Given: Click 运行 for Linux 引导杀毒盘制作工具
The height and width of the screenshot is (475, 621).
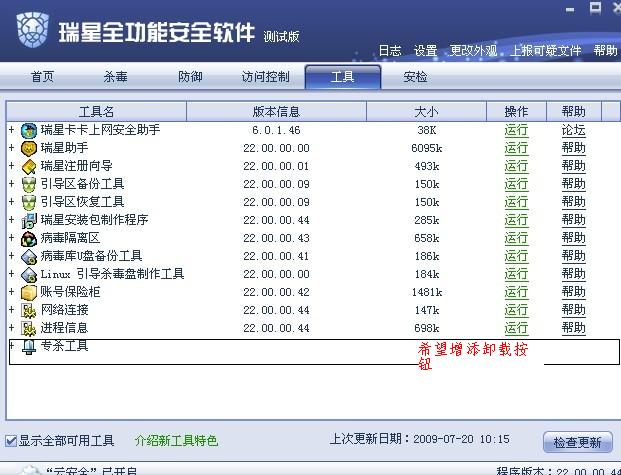Looking at the screenshot, I should tap(516, 274).
